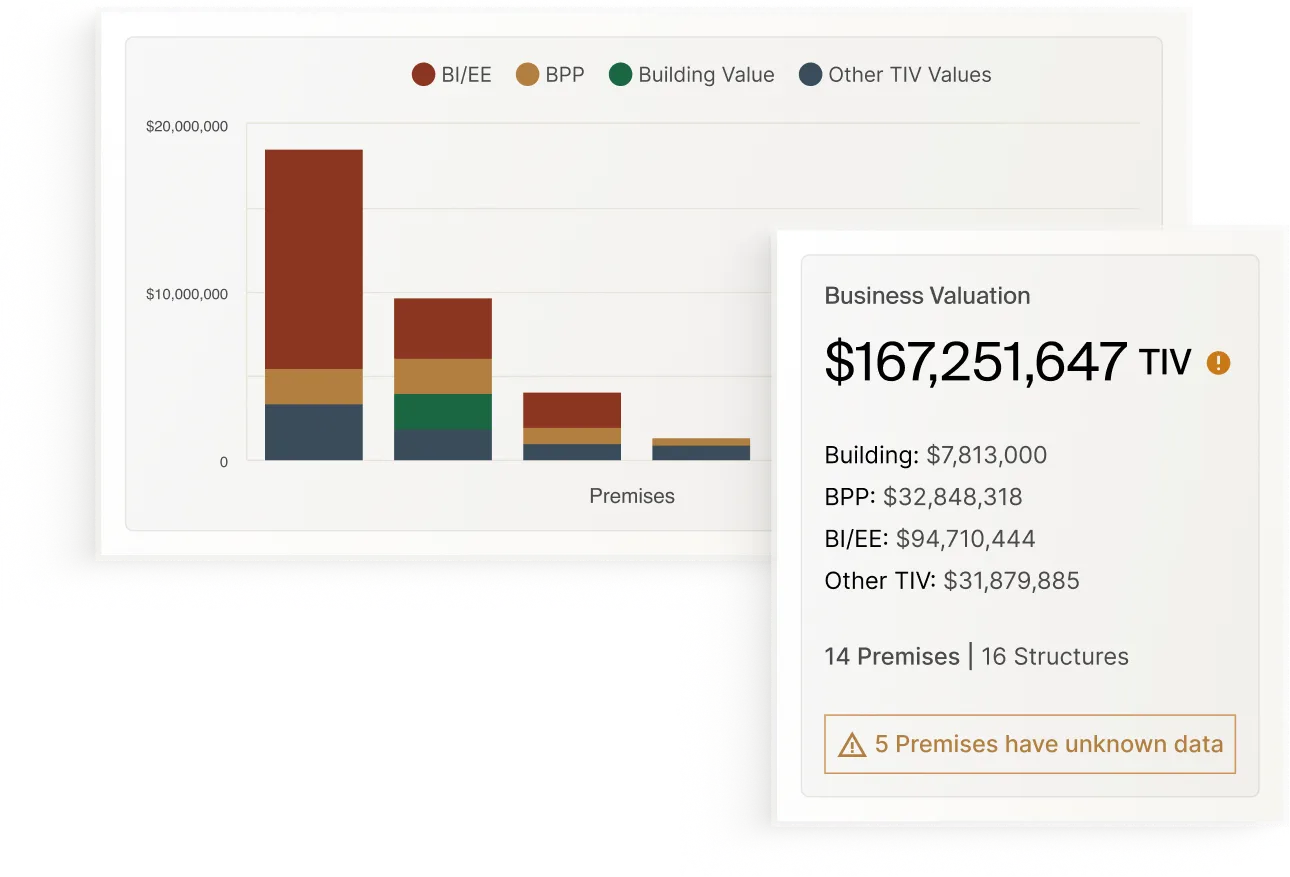The height and width of the screenshot is (877, 1290).
Task: Toggle the Building Value legend series
Action: [692, 74]
